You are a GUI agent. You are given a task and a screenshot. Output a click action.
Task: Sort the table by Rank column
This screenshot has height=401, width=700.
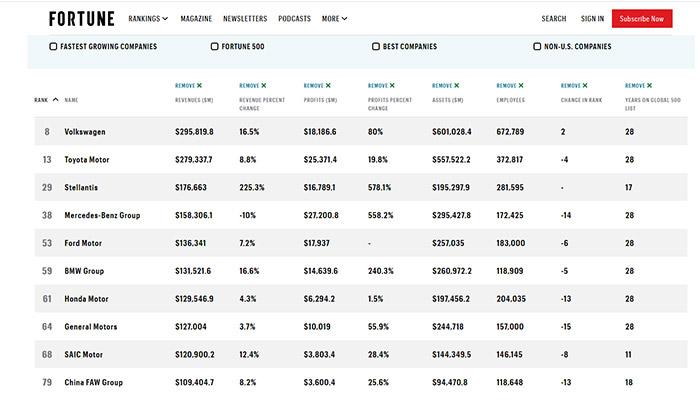(45, 100)
